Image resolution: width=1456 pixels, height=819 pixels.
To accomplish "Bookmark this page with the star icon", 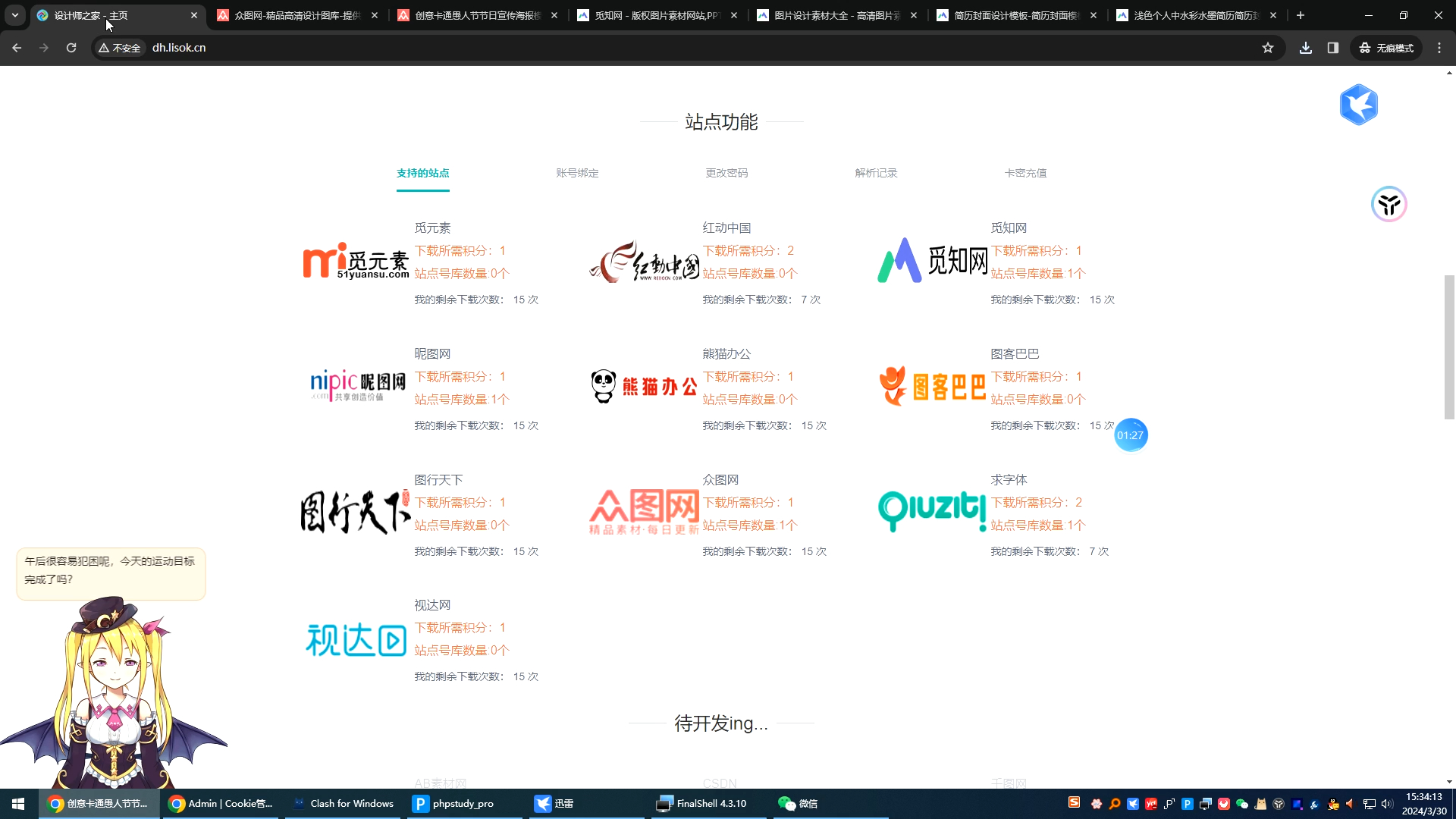I will pyautogui.click(x=1268, y=48).
